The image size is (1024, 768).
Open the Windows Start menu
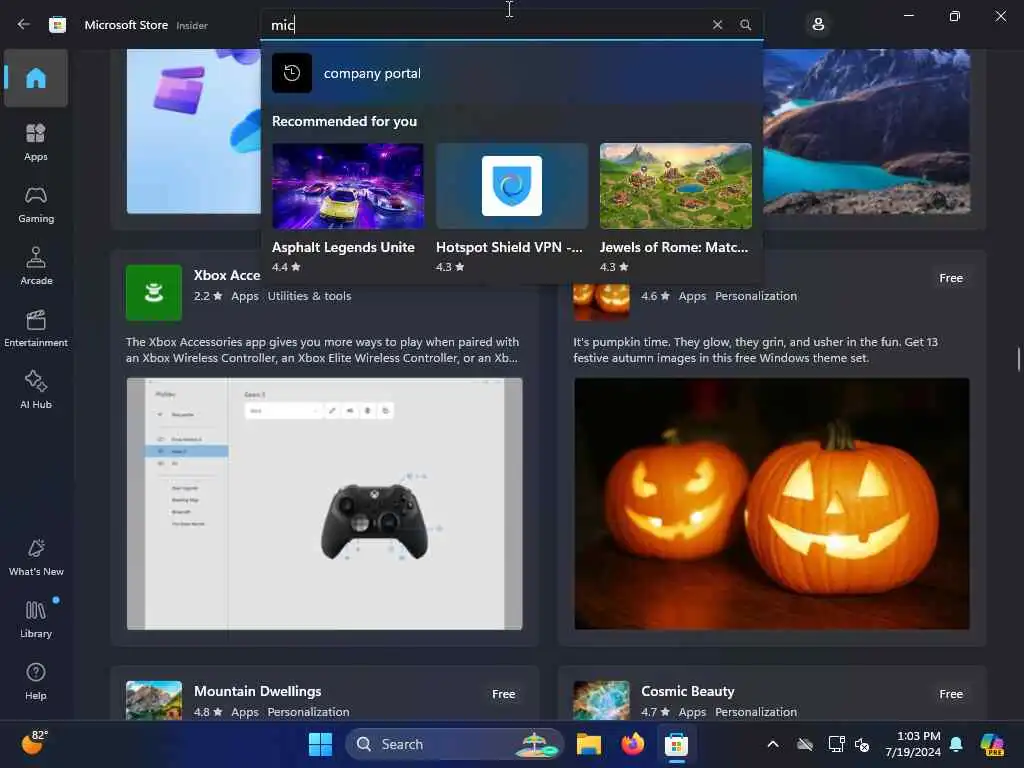click(x=320, y=744)
